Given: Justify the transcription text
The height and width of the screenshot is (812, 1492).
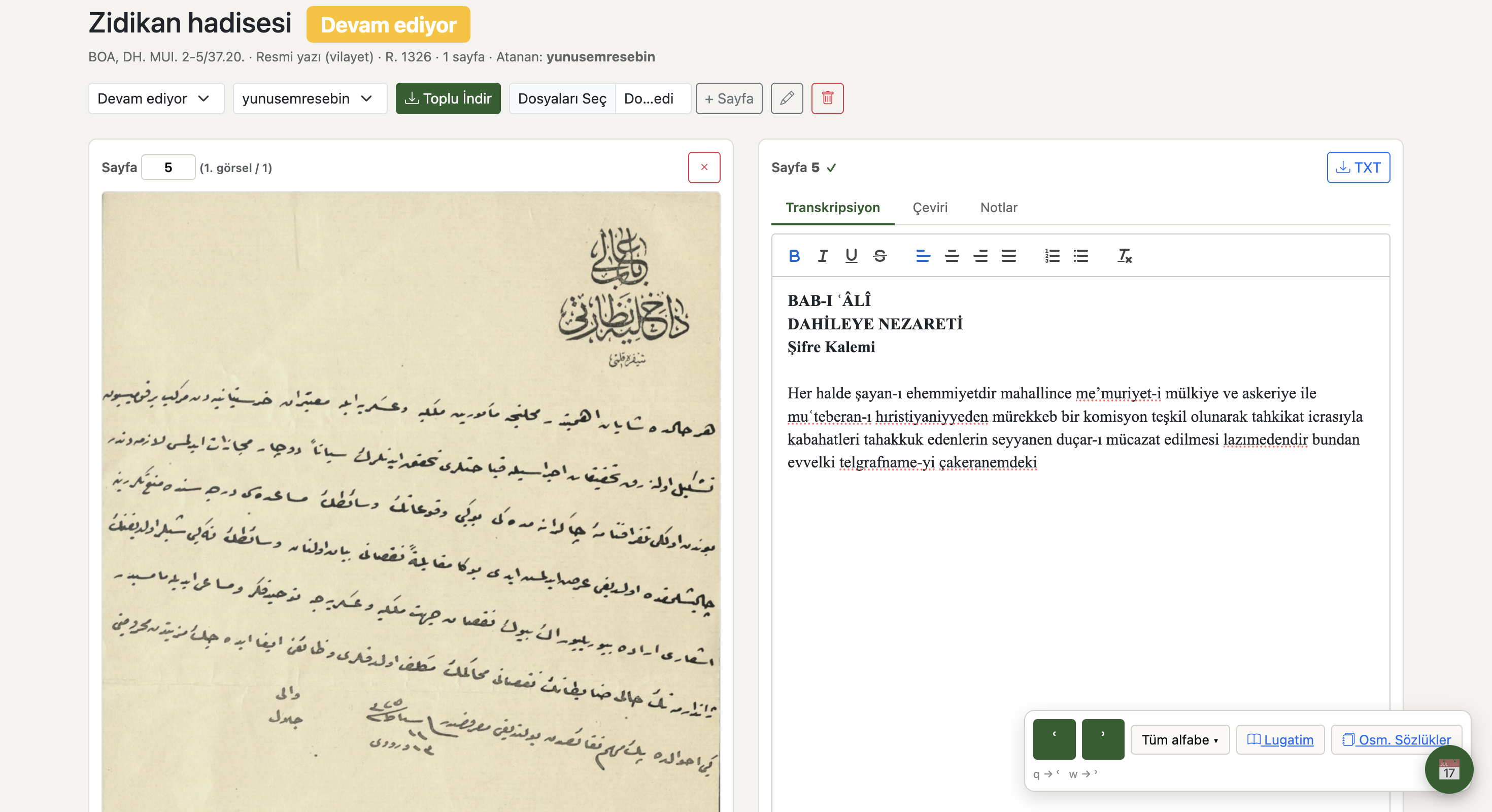Looking at the screenshot, I should click(x=1008, y=255).
